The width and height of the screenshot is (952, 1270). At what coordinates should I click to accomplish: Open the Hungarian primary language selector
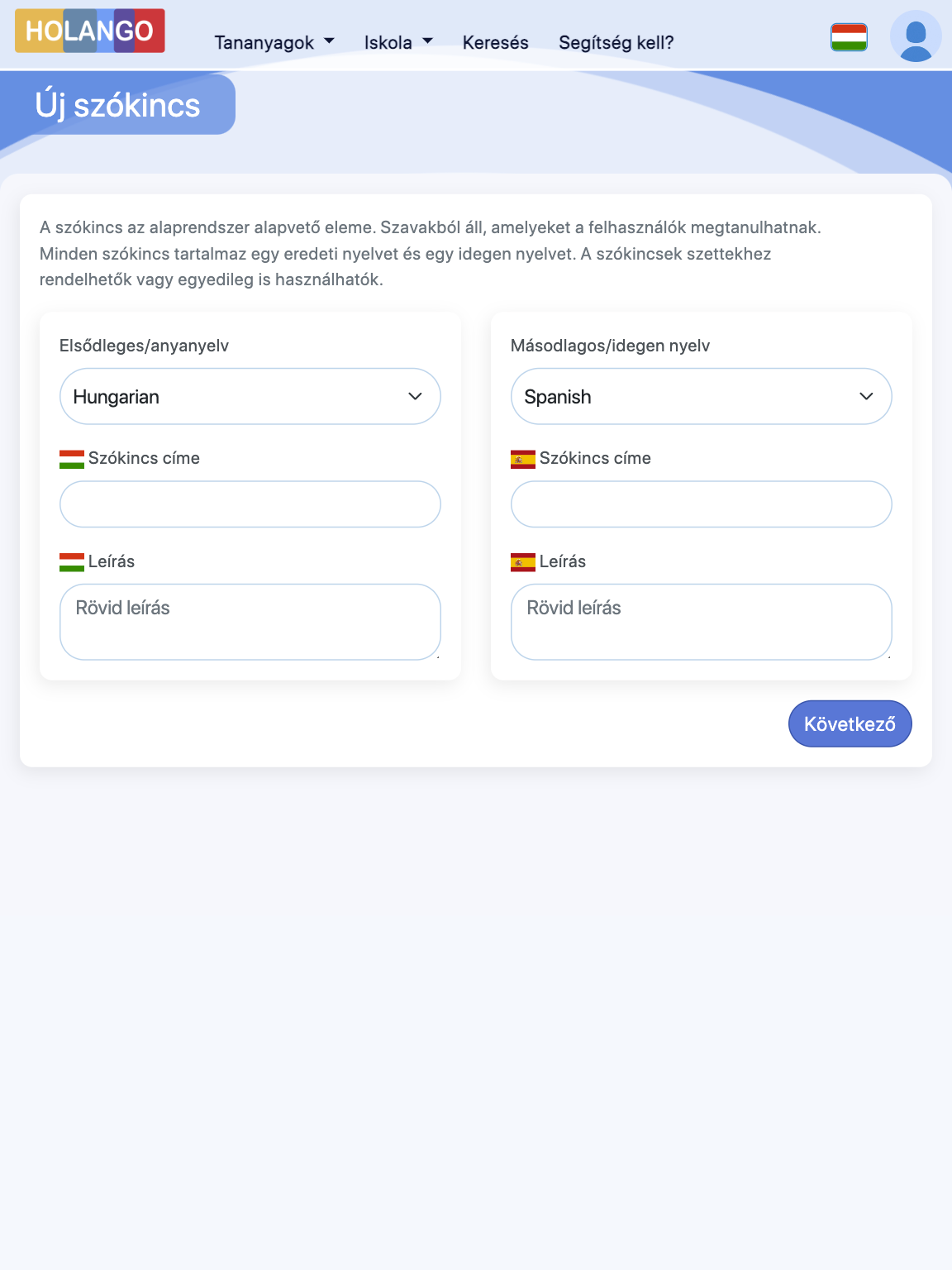coord(250,397)
